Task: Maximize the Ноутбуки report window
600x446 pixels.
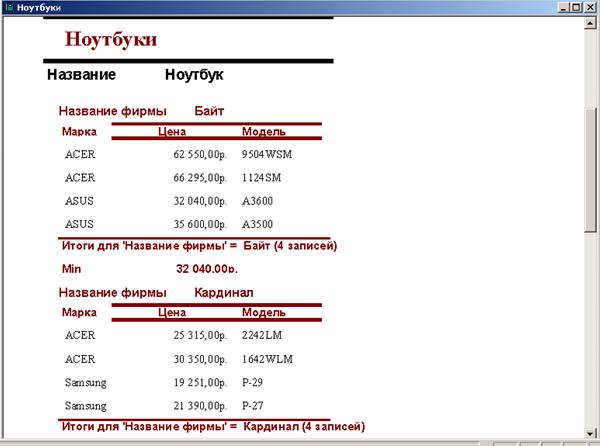Action: tap(576, 7)
